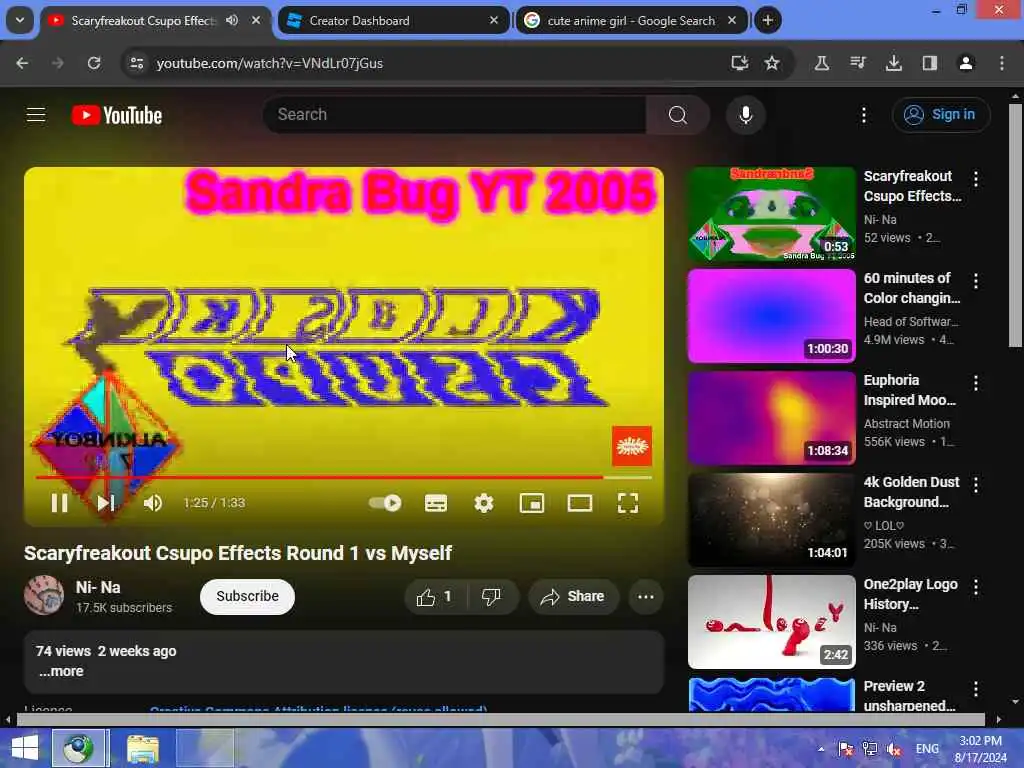
Task: Open the Ni- Na channel name link
Action: pyautogui.click(x=98, y=587)
